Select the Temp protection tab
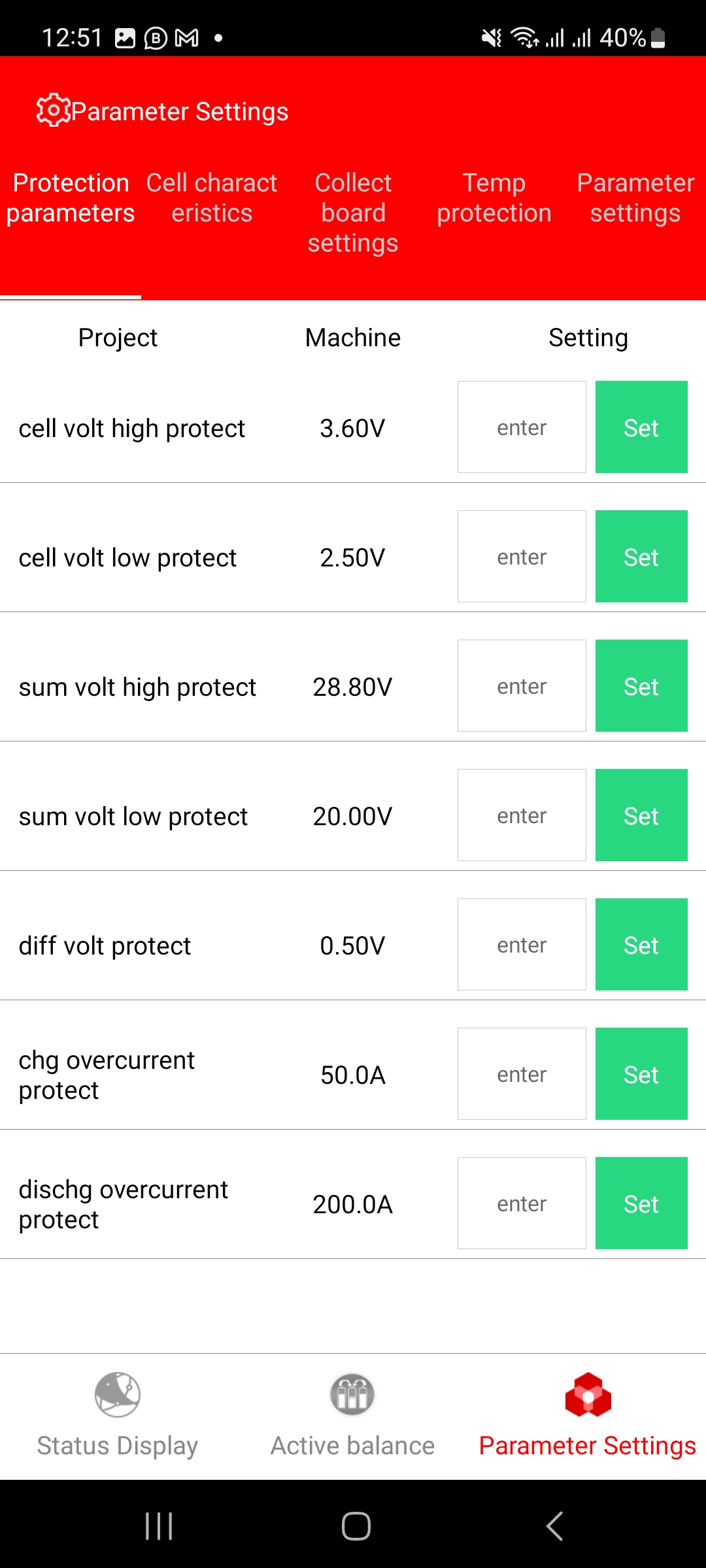This screenshot has height=1568, width=706. coord(494,198)
